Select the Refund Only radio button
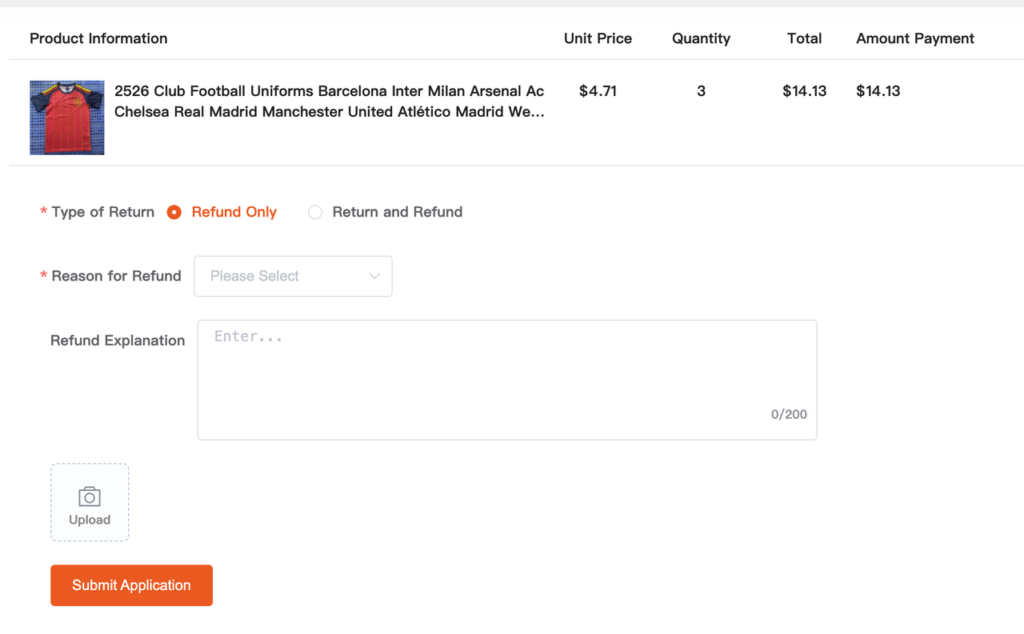 tap(174, 212)
